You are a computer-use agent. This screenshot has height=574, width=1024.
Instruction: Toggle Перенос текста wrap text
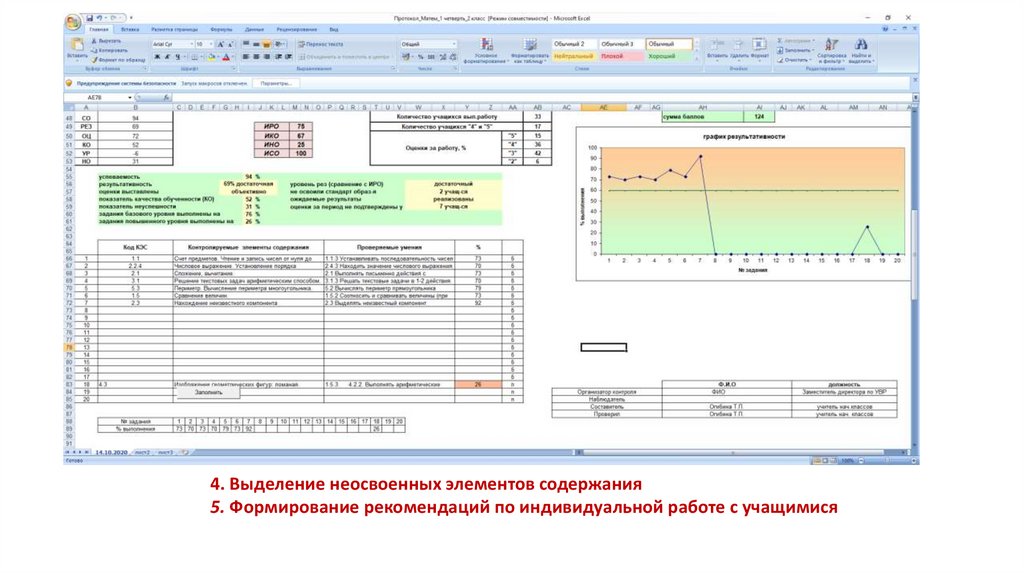[x=321, y=44]
